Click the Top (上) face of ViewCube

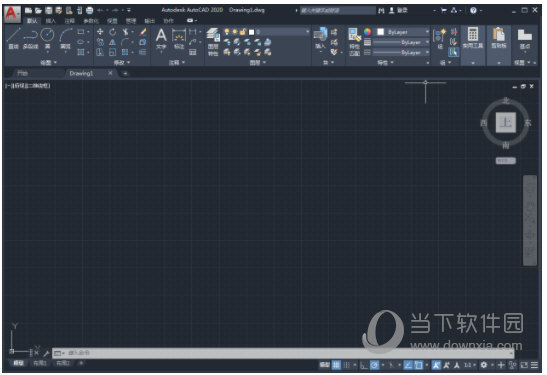505,122
